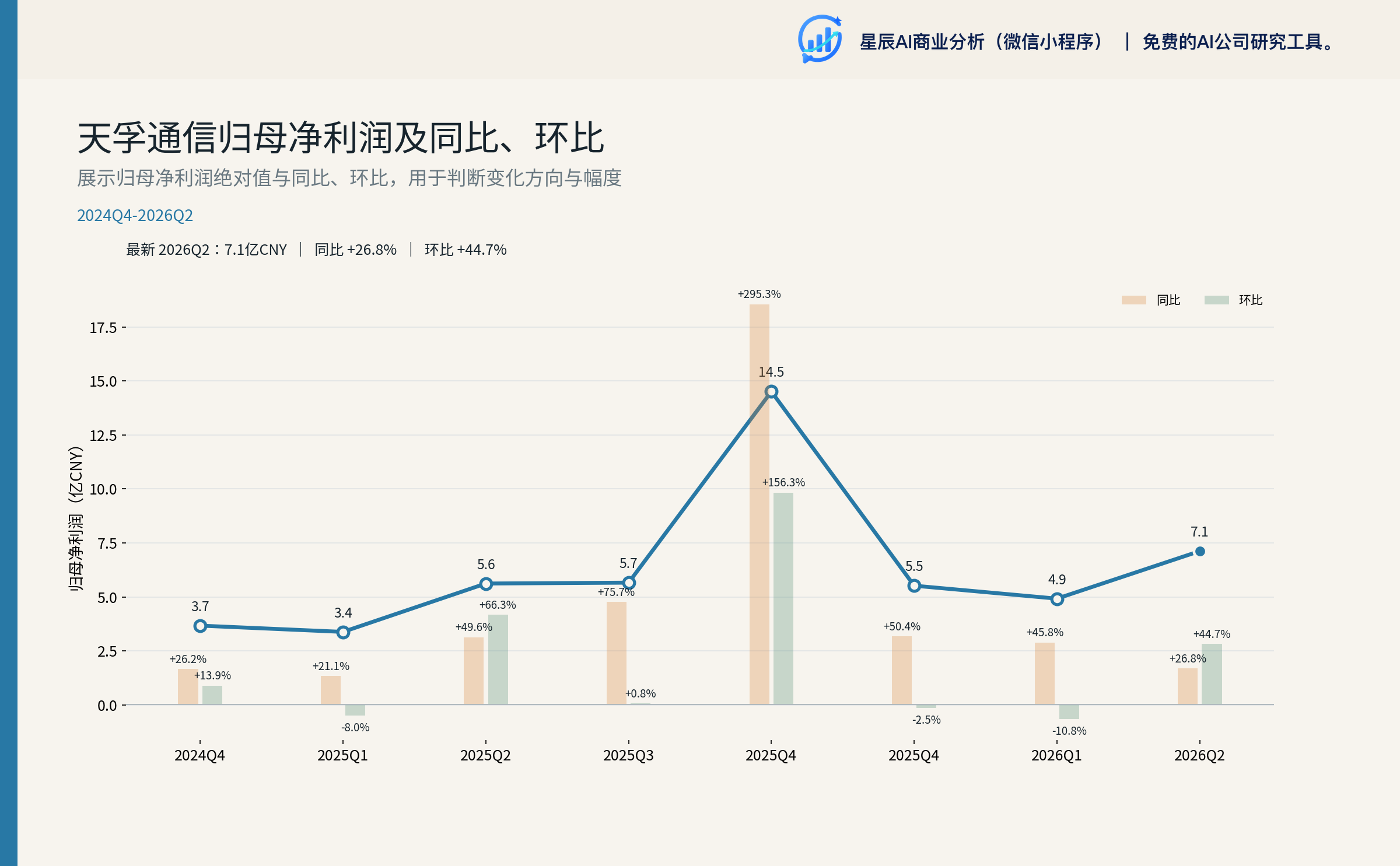Click the -10.8% bar label
Screen dimensions: 1400x866
[x=1069, y=731]
